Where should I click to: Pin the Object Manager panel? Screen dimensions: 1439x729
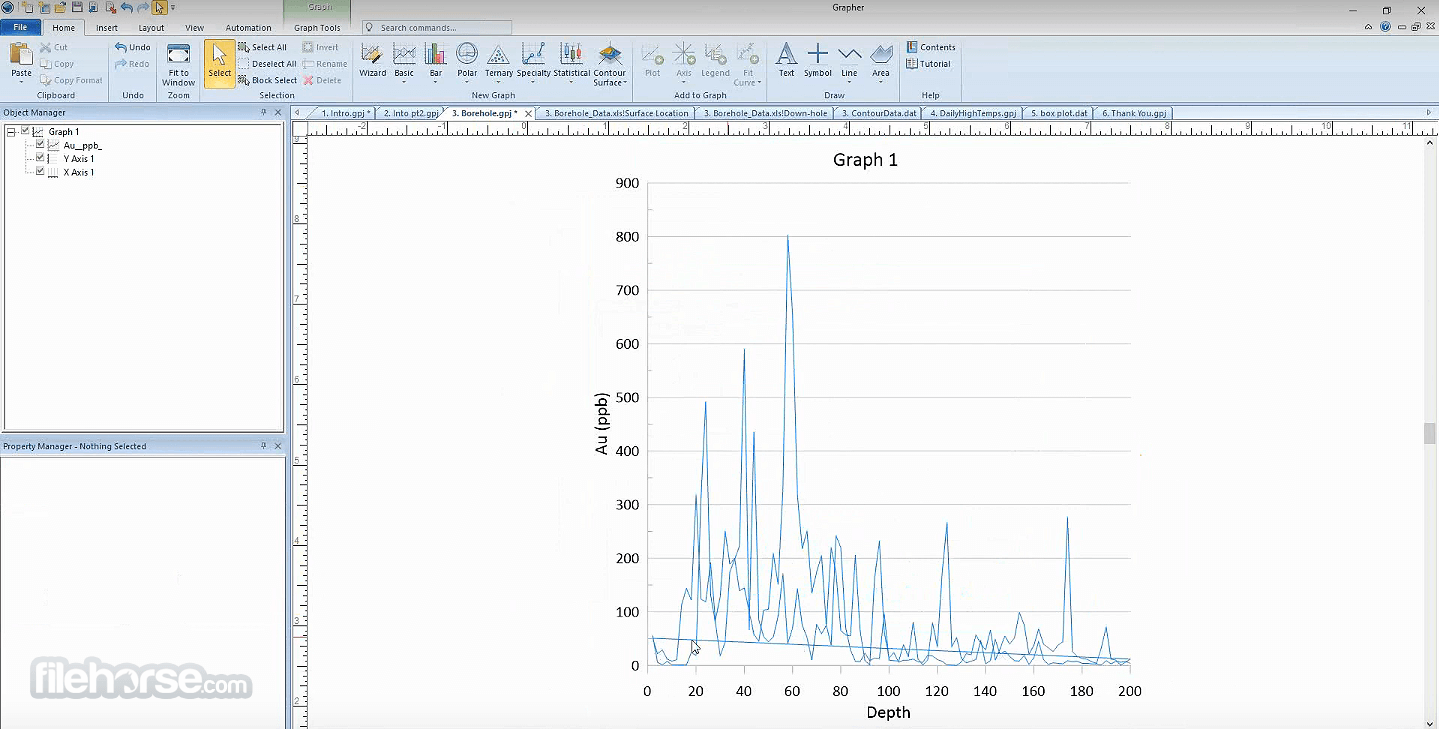click(x=264, y=112)
